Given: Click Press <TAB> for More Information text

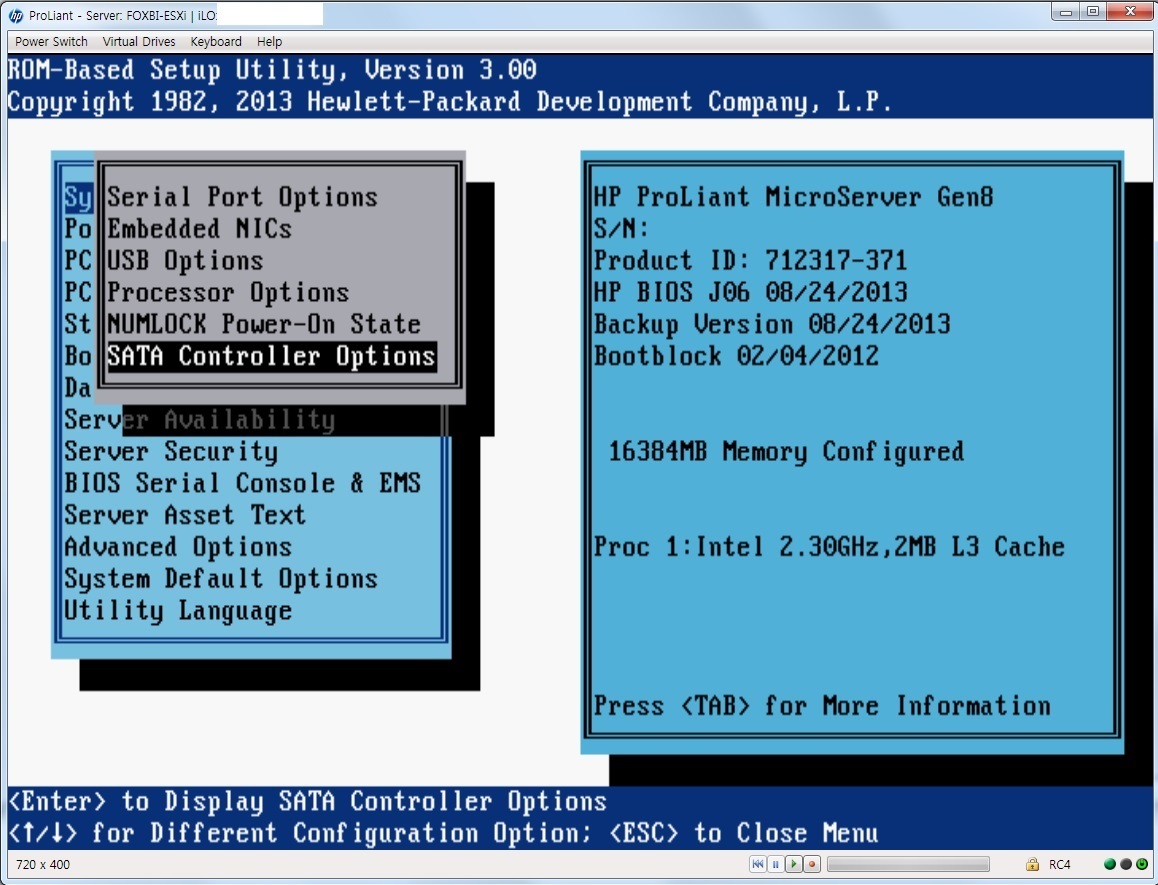Looking at the screenshot, I should pyautogui.click(x=822, y=705).
